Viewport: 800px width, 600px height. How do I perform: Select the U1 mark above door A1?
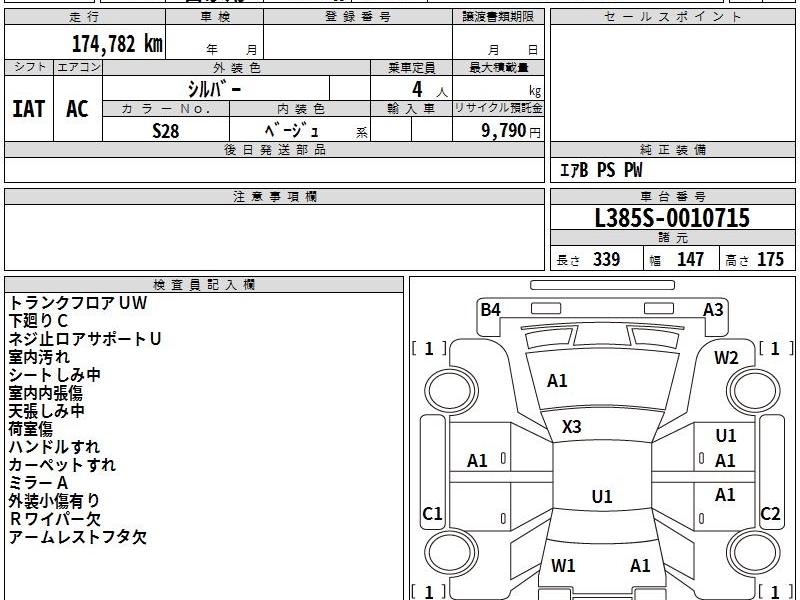point(726,436)
